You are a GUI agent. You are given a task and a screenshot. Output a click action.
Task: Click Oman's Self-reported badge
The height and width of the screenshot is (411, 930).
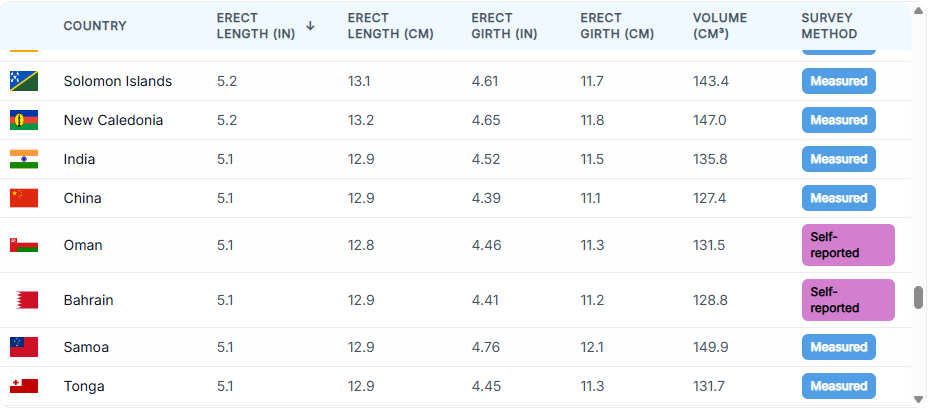point(847,245)
